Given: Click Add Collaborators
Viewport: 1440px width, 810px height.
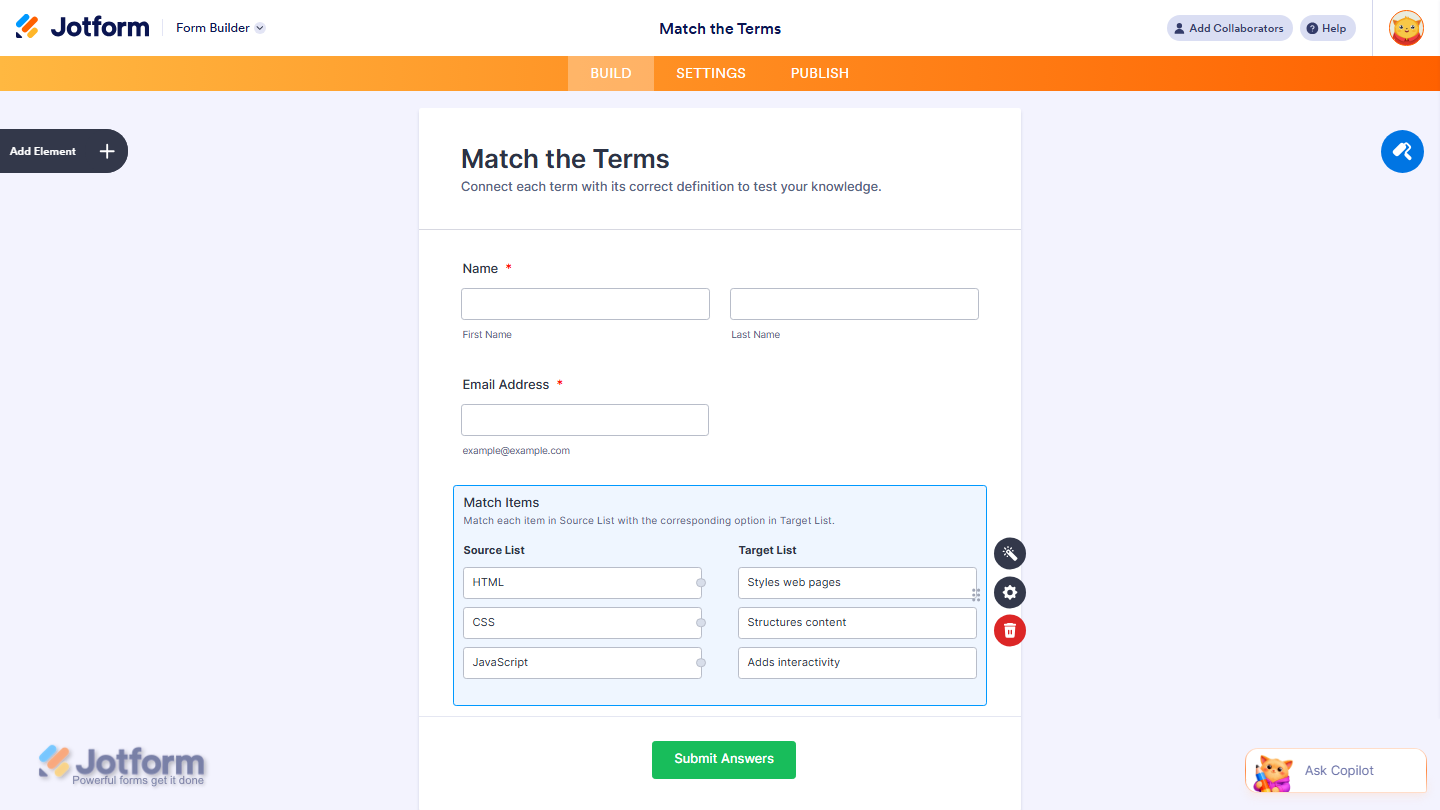Looking at the screenshot, I should click(1229, 28).
